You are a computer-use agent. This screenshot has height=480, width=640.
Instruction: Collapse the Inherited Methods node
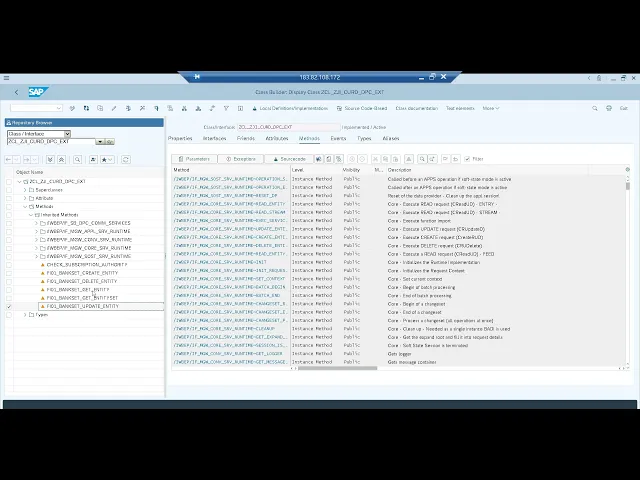point(31,215)
